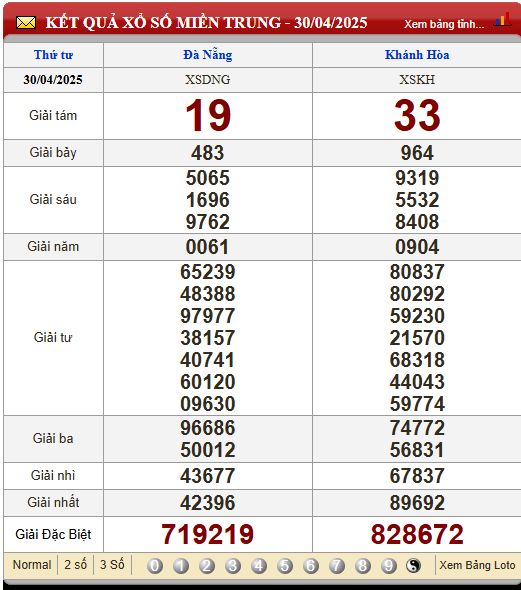
Task: Click the XSDNG code text
Action: 208,80
